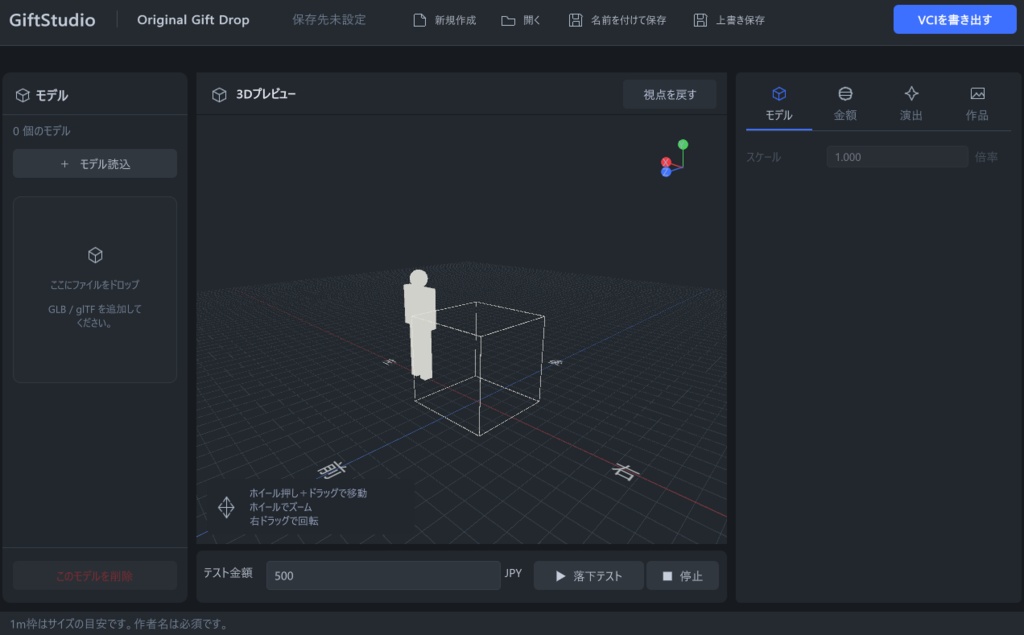Click the disabled このモデルを削除 button
Image resolution: width=1024 pixels, height=635 pixels.
click(x=95, y=576)
